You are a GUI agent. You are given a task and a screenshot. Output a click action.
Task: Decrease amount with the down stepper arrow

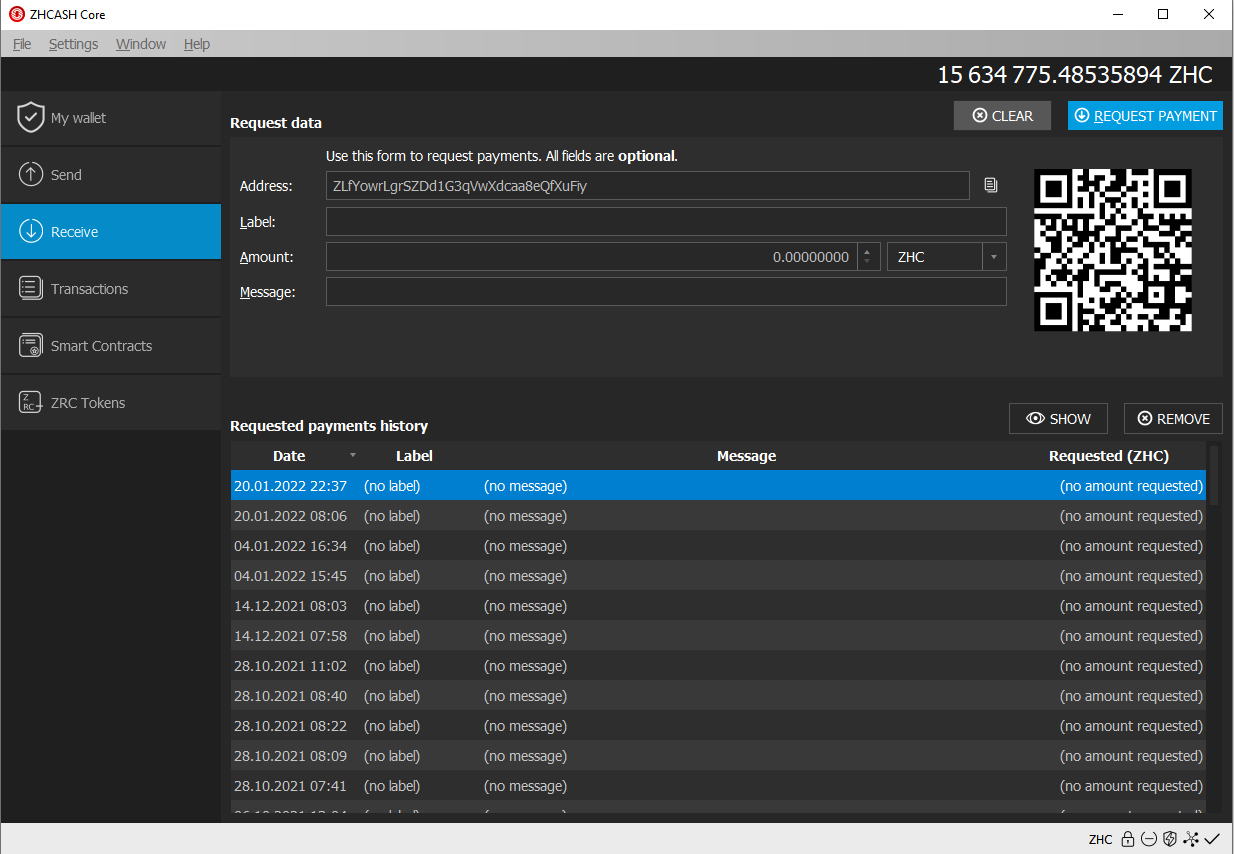(x=868, y=264)
